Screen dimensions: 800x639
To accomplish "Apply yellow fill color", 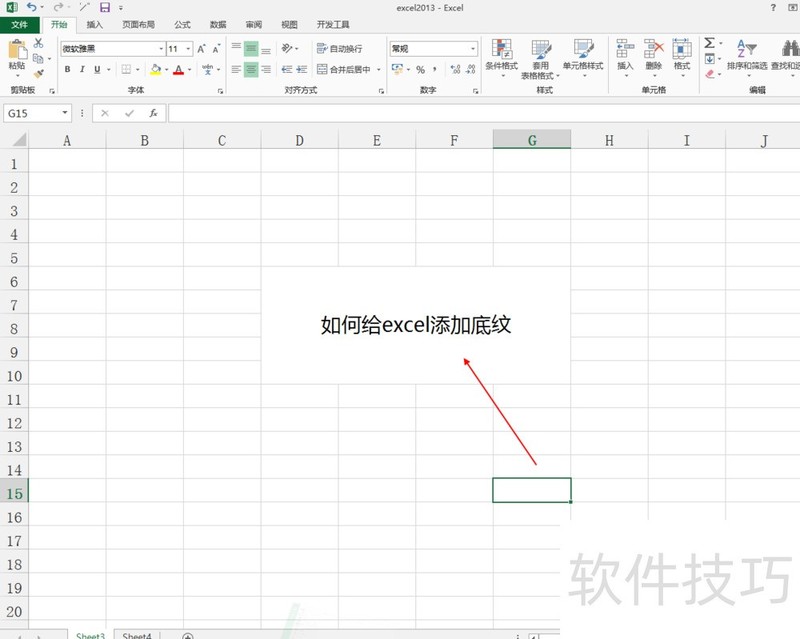I will pyautogui.click(x=156, y=69).
